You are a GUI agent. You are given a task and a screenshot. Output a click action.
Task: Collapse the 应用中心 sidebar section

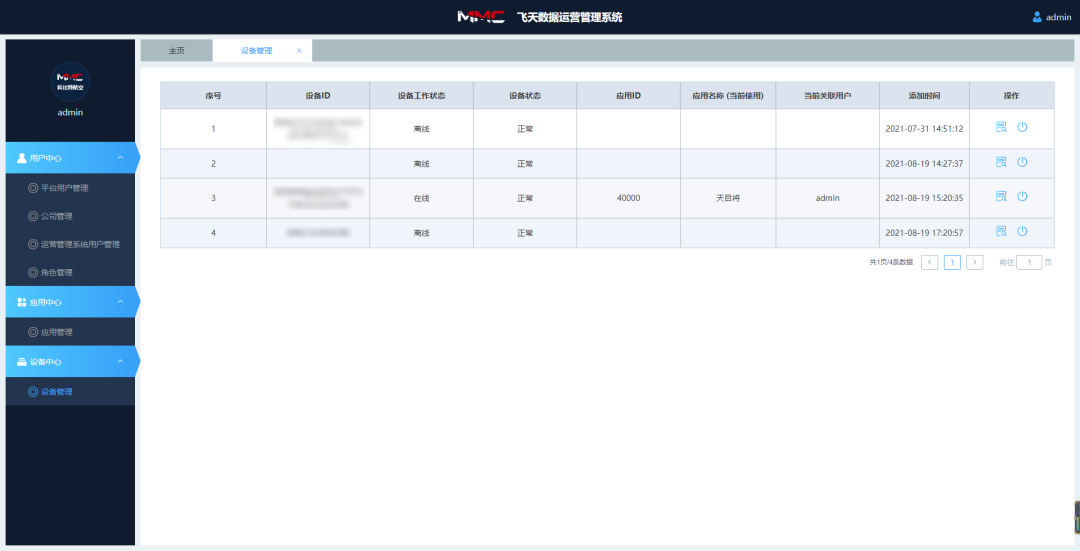(120, 302)
